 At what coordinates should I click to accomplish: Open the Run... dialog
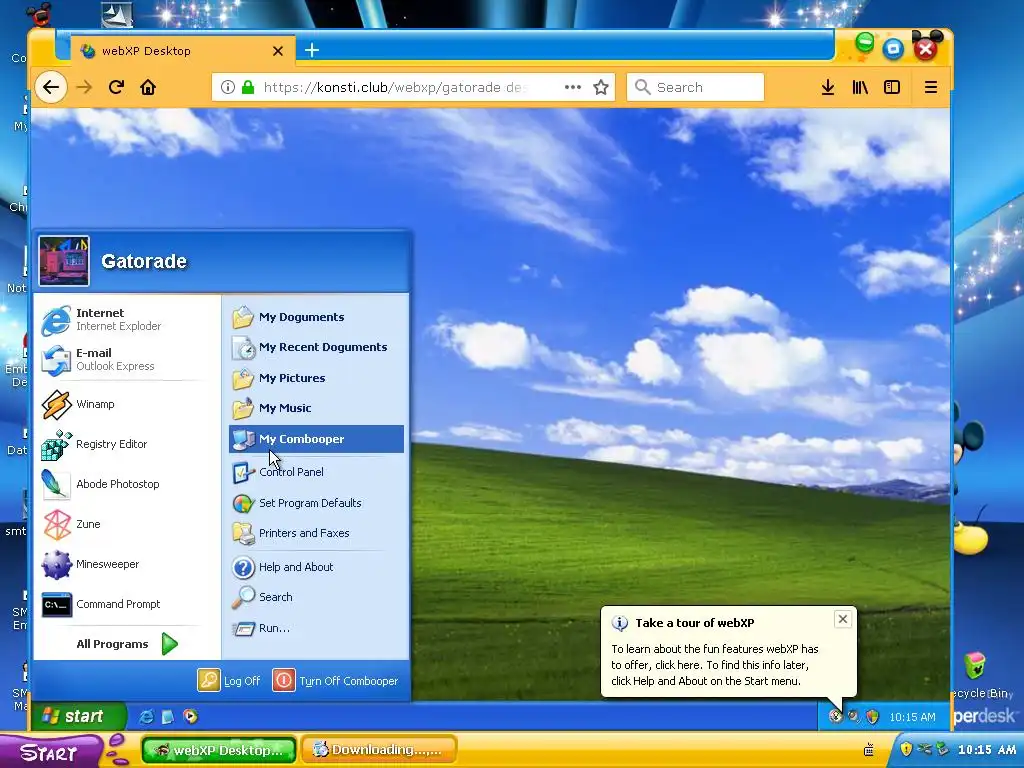(x=316, y=628)
